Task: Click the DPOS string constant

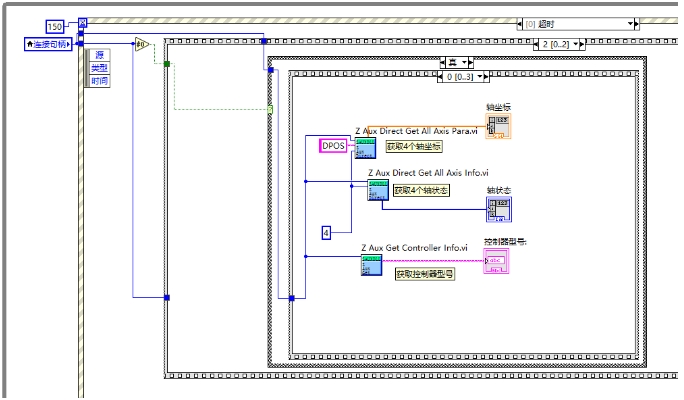Action: tap(333, 146)
